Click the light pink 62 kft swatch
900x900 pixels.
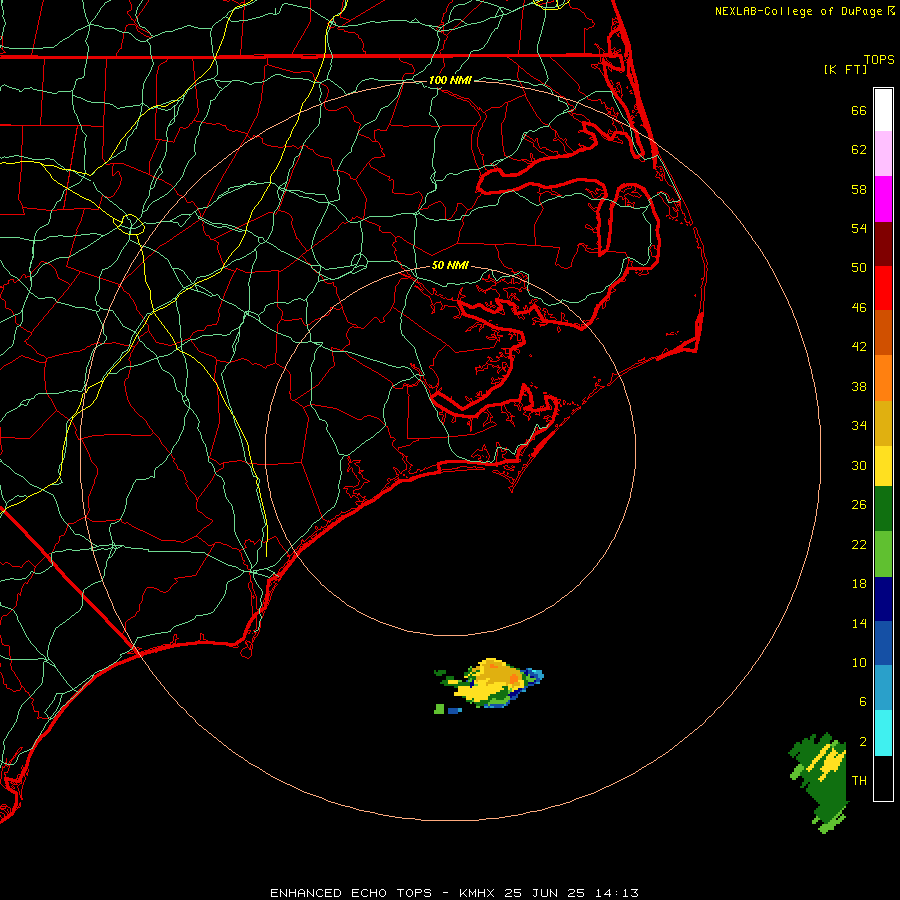click(x=883, y=153)
